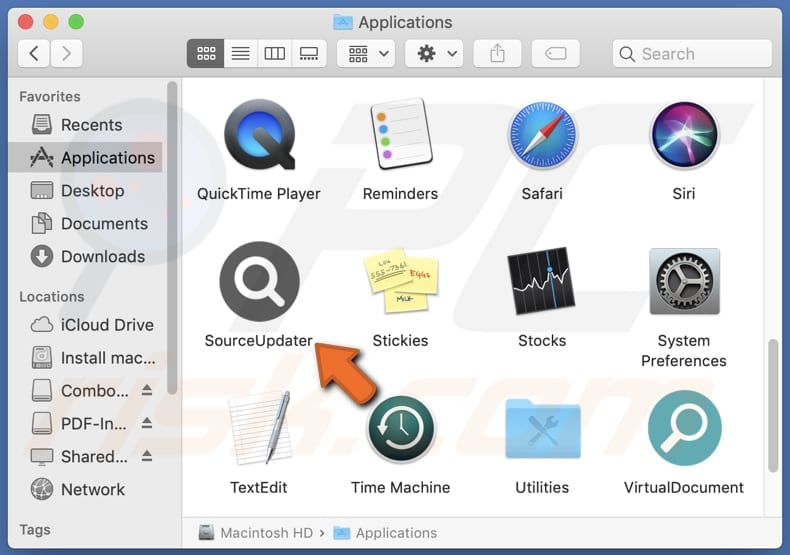Select the Install mac... volume

click(x=85, y=358)
